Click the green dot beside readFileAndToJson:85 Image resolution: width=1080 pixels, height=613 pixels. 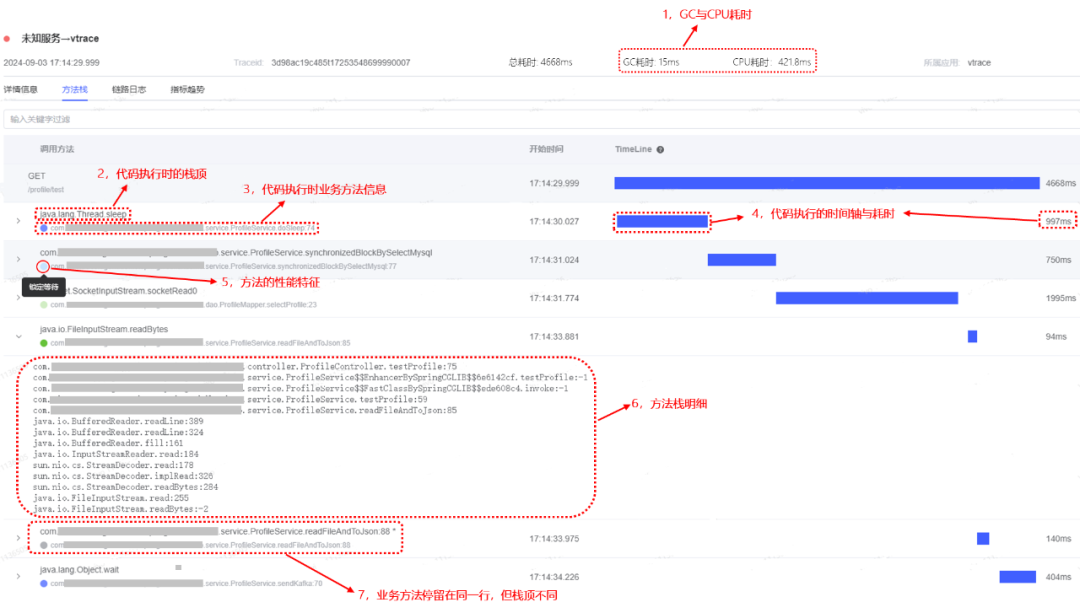tap(44, 343)
